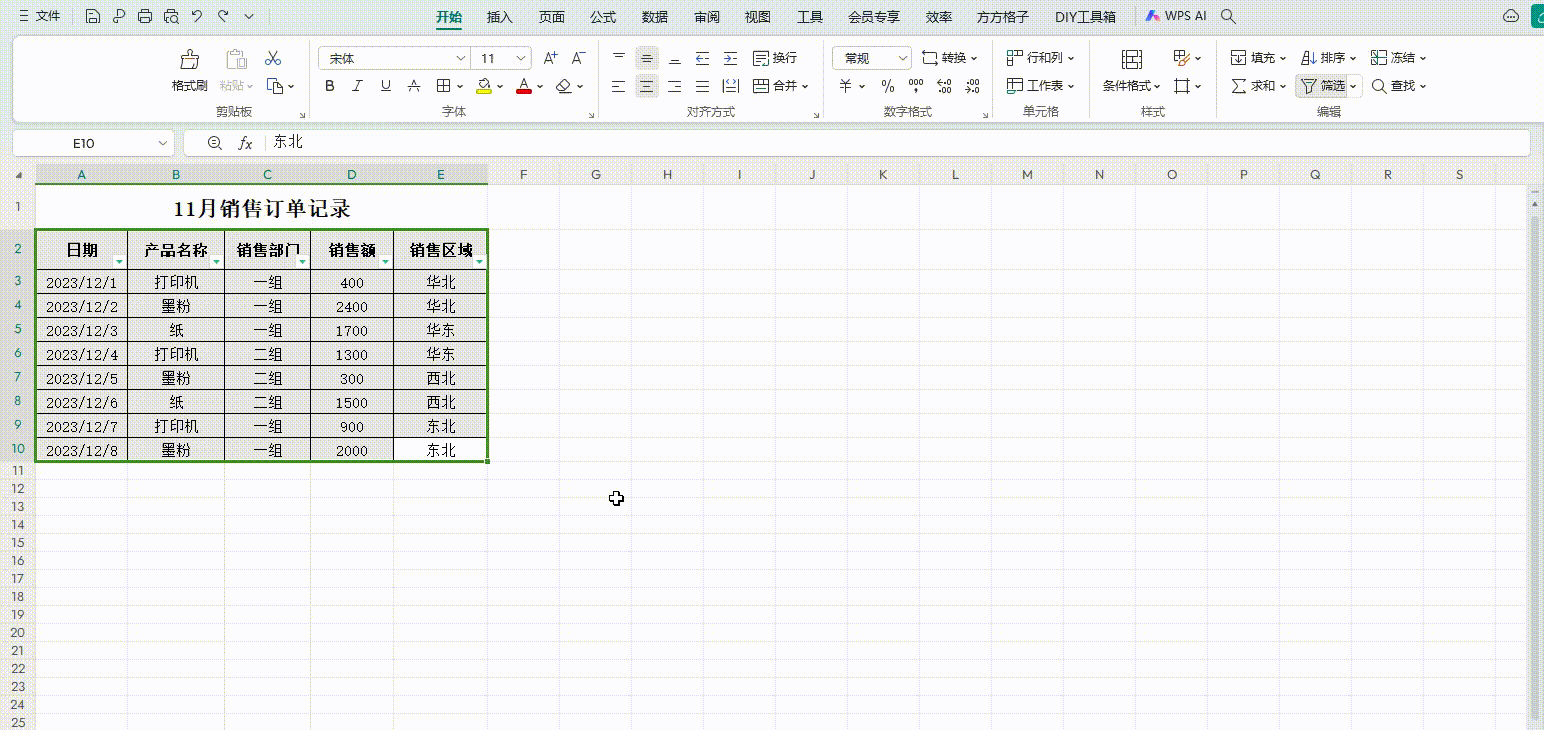Open the font size dropdown

point(520,58)
